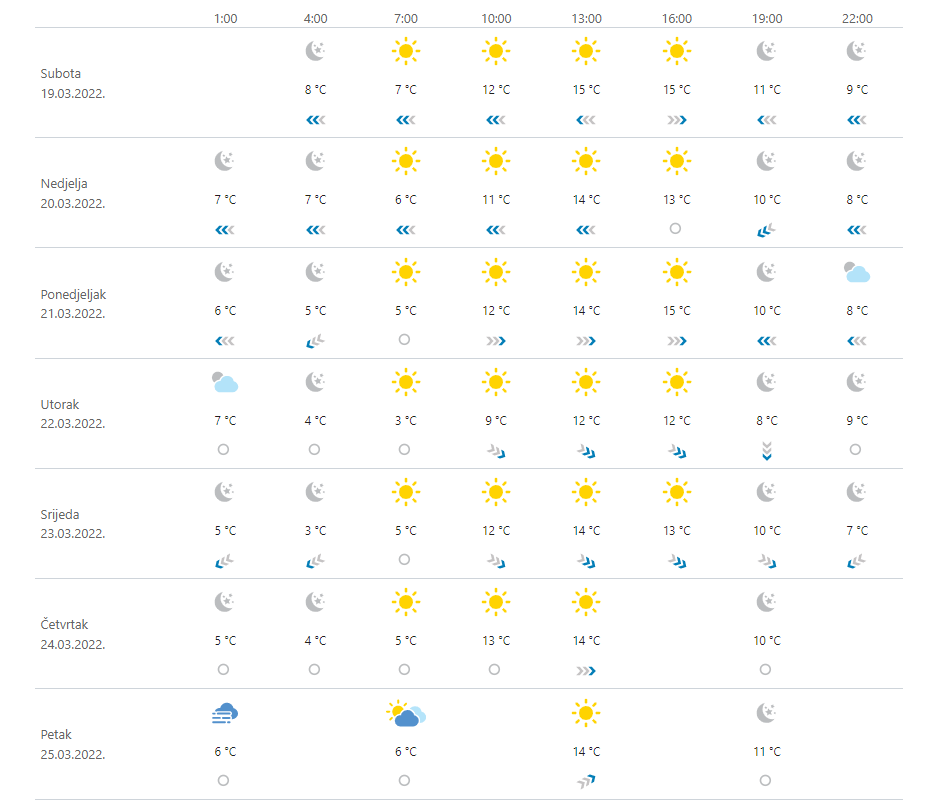The width and height of the screenshot is (945, 801).
Task: Click the 3 °C temperature Utorak 7:00
Action: coord(405,421)
